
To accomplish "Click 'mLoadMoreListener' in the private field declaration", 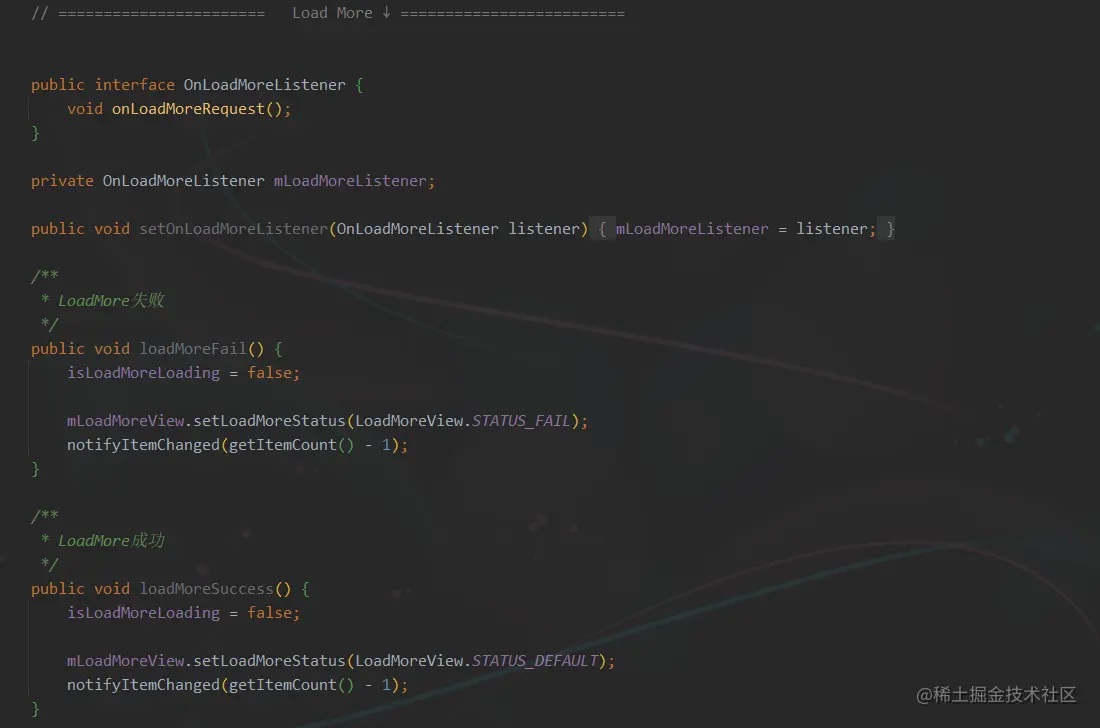I will coord(349,181).
